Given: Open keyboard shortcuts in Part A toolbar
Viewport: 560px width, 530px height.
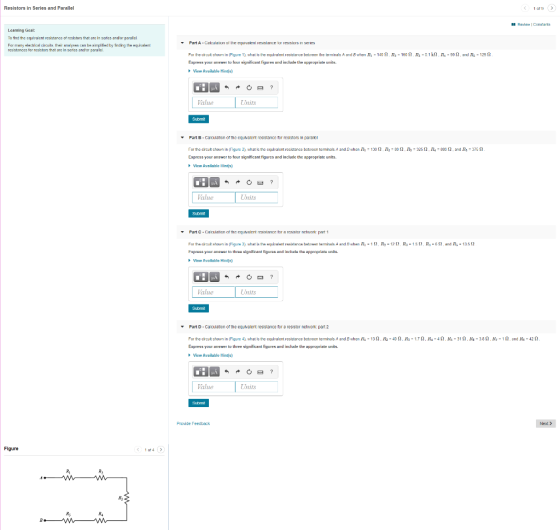Looking at the screenshot, I should pos(260,88).
